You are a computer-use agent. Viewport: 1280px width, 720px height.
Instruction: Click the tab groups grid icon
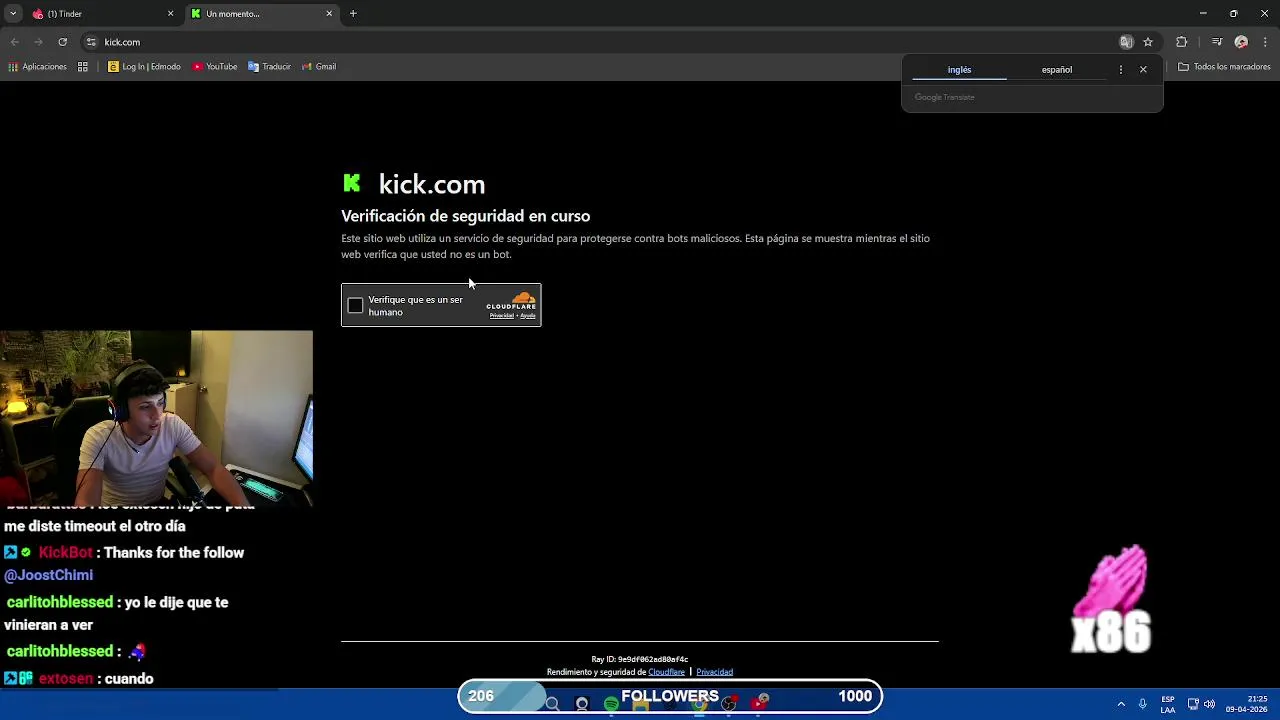coord(83,67)
